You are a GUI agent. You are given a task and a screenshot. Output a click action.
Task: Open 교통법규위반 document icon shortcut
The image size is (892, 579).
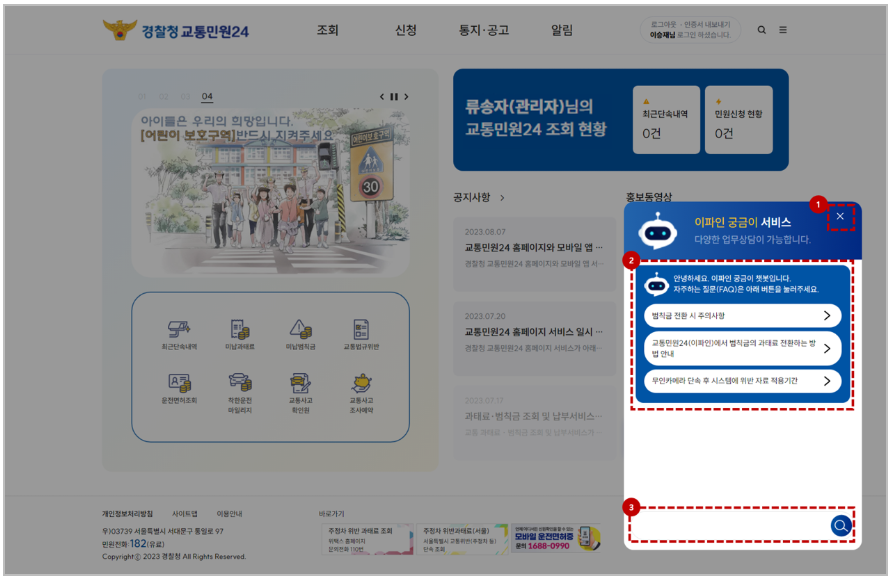point(361,334)
